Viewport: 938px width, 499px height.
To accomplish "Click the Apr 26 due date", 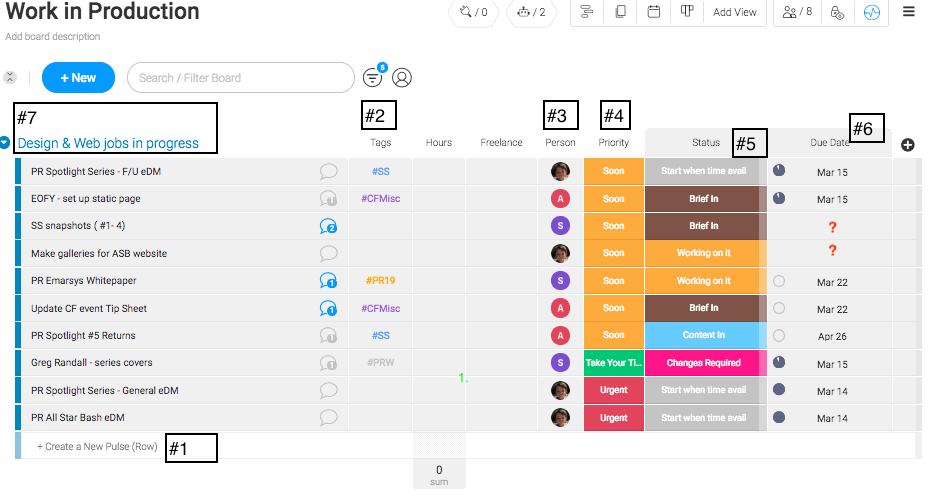I will [x=832, y=337].
